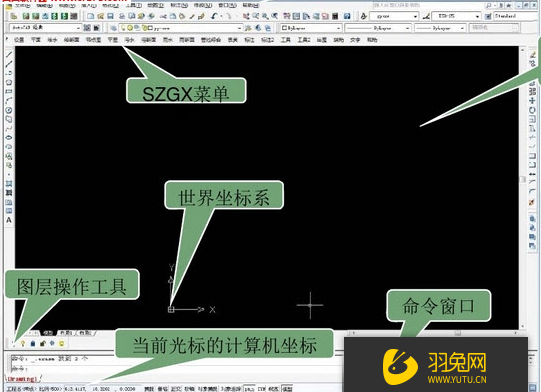The image size is (541, 392).
Task: Open the 文字 menu in SZGX bar
Action: 355,40
